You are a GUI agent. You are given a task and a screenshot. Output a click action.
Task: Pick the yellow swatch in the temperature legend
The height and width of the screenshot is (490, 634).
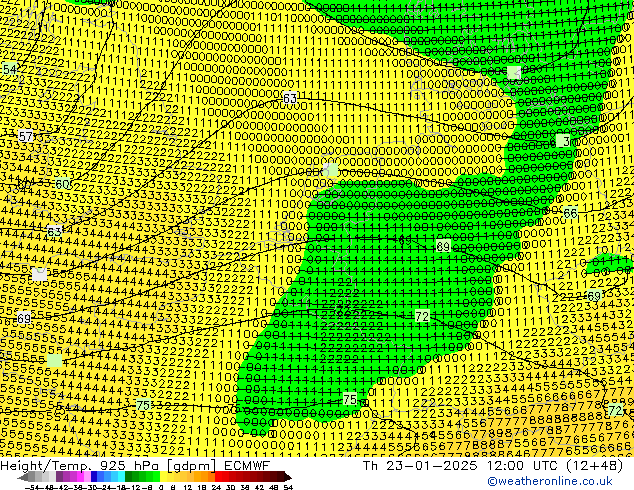tap(163, 477)
